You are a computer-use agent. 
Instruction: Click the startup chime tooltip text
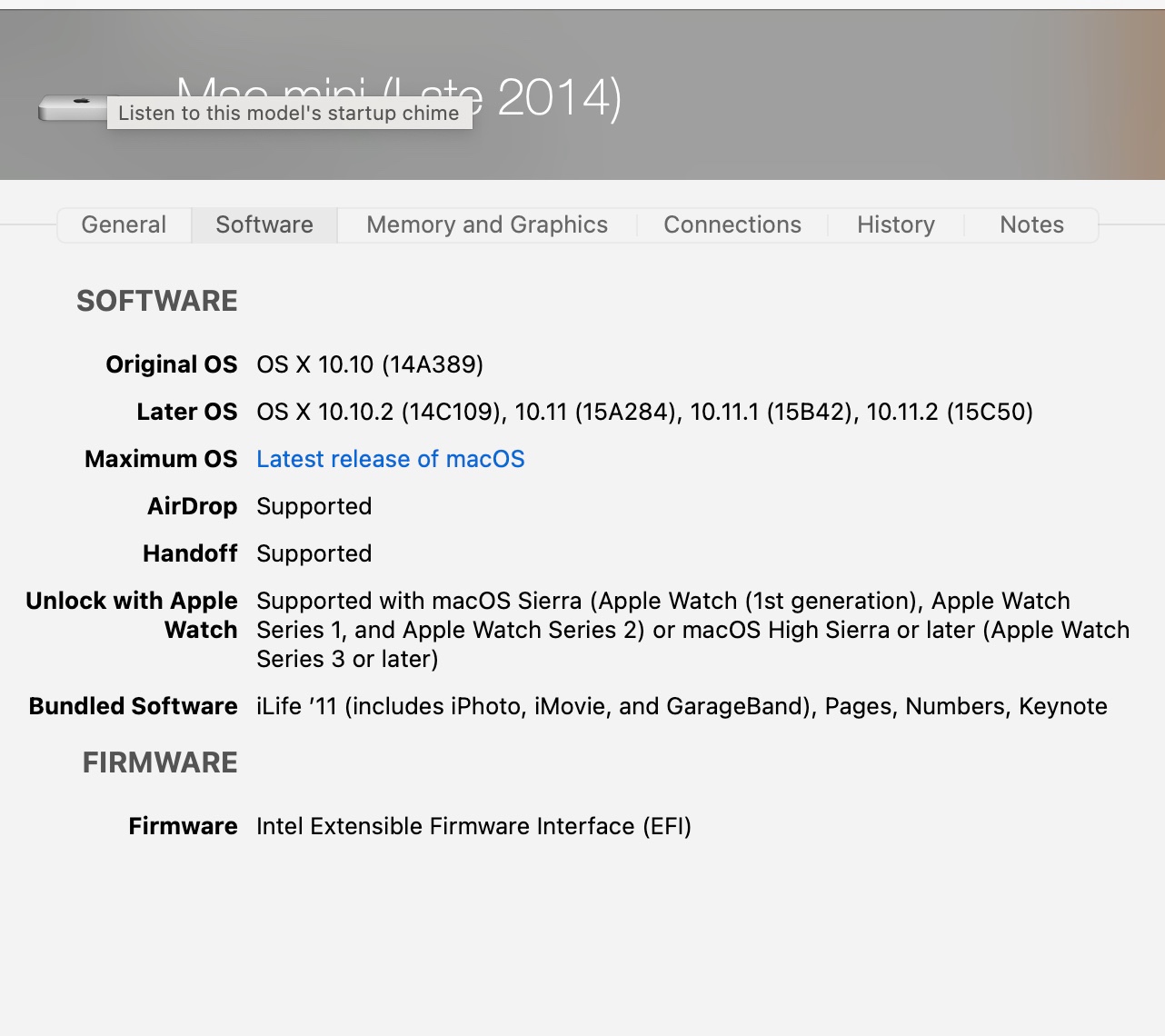(289, 113)
